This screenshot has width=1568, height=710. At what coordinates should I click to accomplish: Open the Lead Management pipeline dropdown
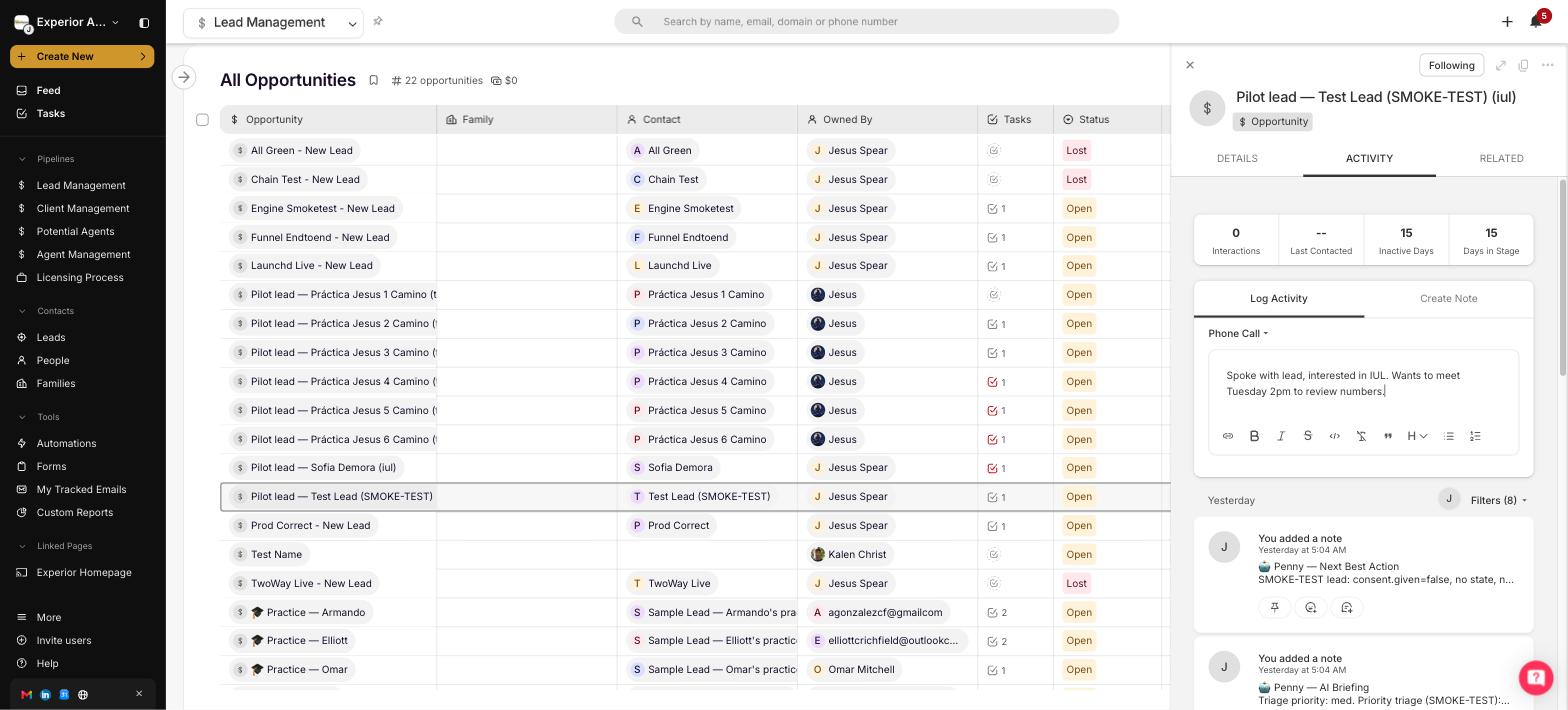(x=273, y=22)
